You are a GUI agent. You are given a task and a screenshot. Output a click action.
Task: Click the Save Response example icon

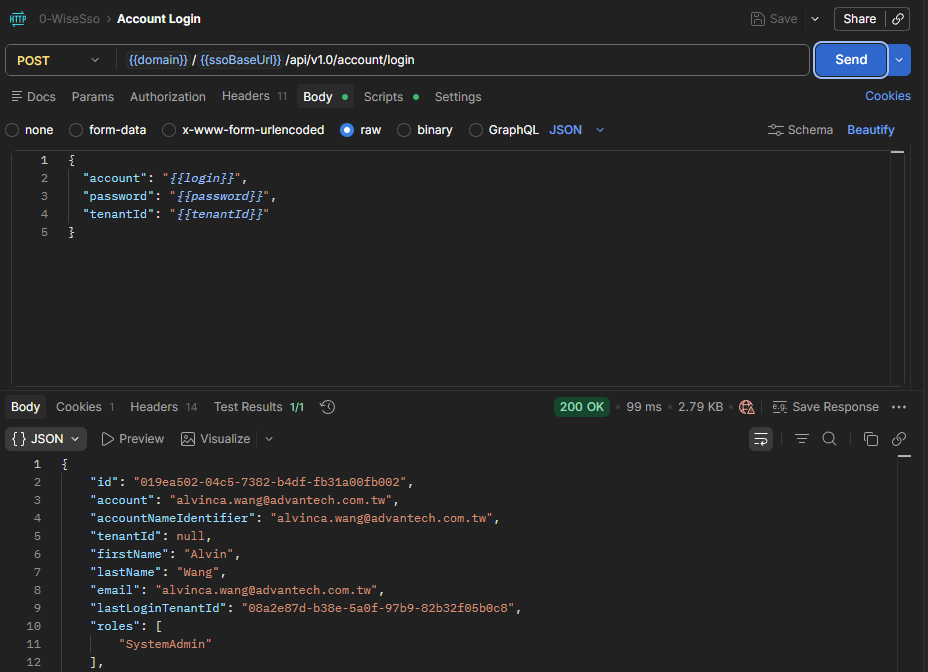(x=779, y=407)
